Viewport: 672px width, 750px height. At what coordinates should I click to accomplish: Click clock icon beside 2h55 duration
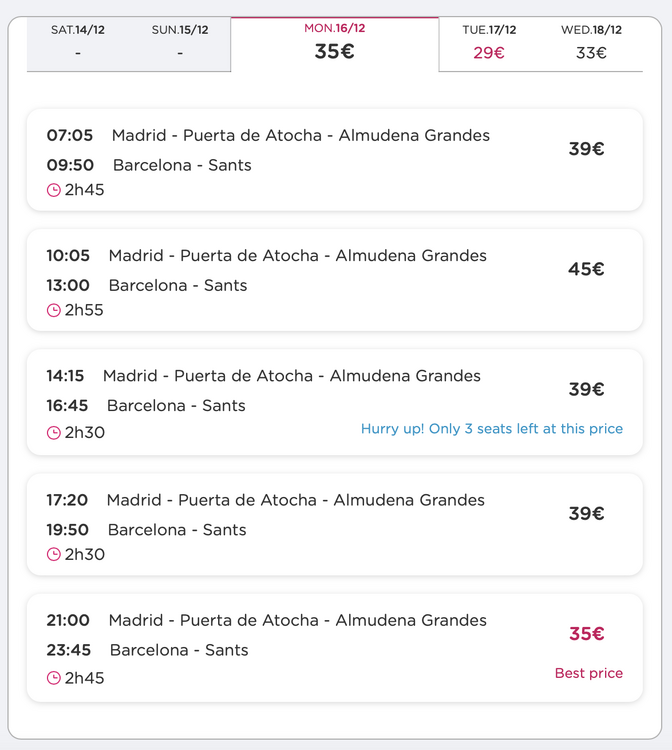pos(54,310)
